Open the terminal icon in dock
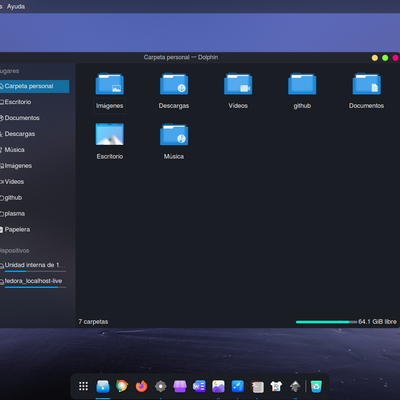This screenshot has width=400, height=400. pos(257,387)
